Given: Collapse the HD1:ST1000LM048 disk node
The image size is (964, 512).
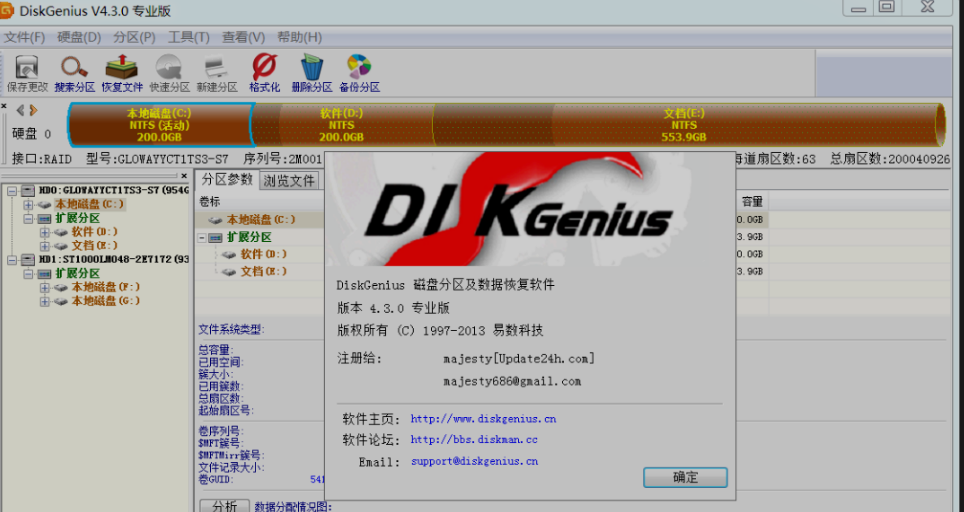Looking at the screenshot, I should click(x=12, y=260).
